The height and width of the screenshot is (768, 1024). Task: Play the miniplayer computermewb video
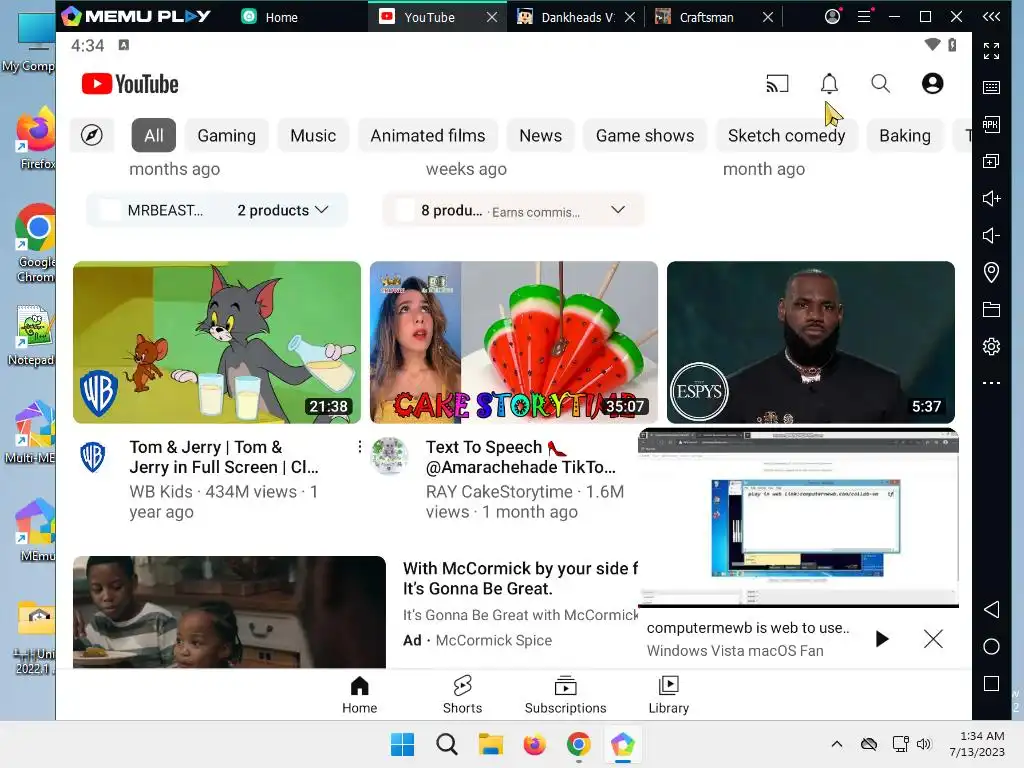coord(882,639)
